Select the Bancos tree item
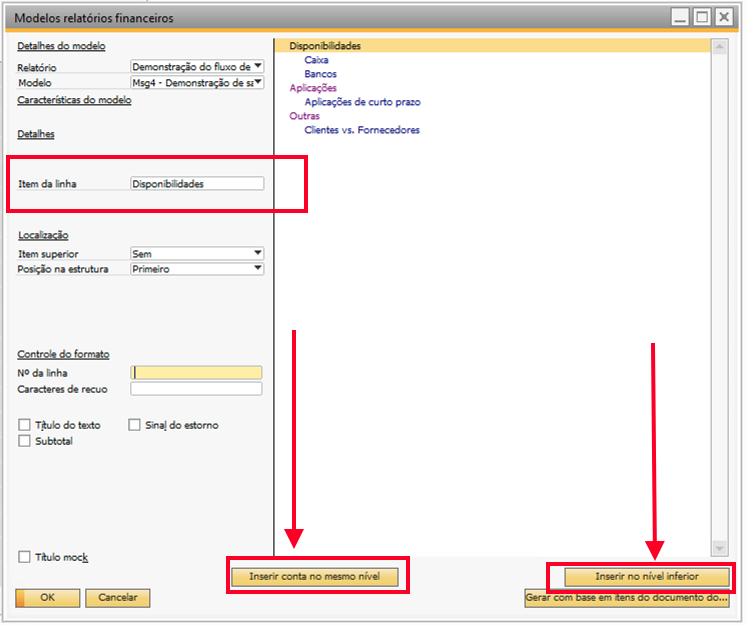Viewport: 747px width, 625px height. 320,74
